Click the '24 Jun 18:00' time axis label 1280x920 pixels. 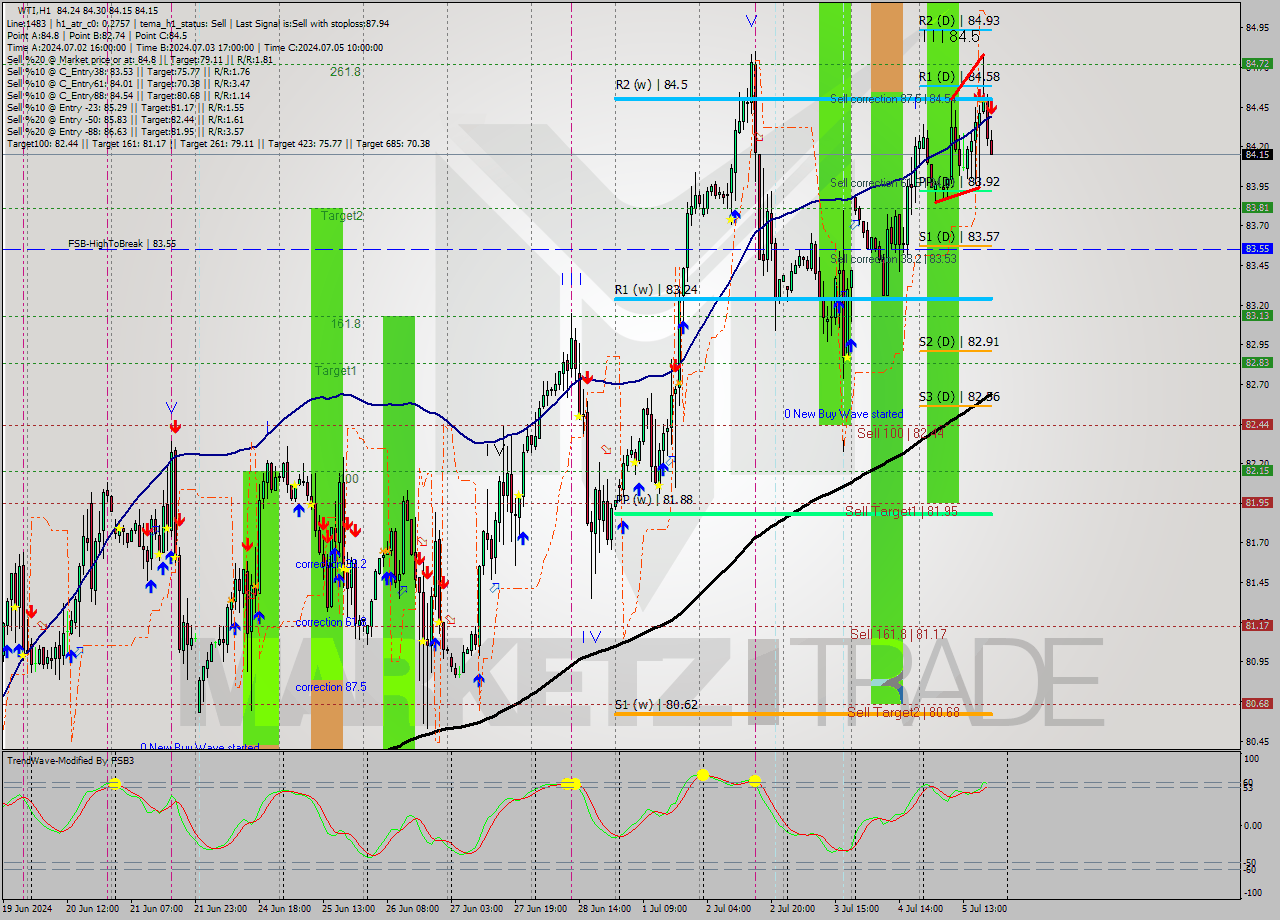(284, 909)
